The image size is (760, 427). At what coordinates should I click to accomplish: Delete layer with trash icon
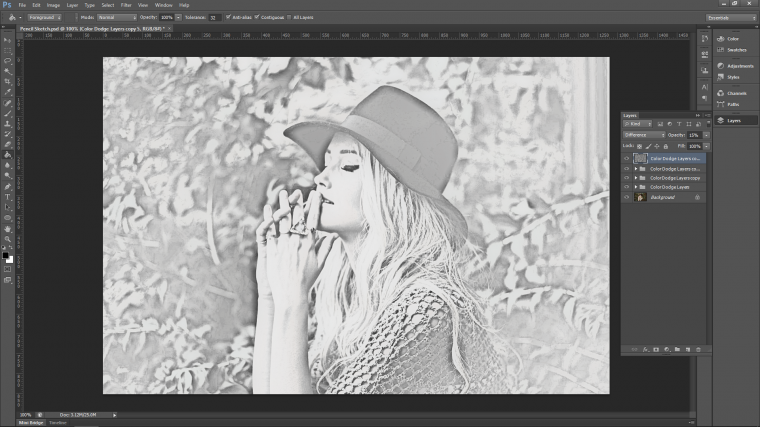[x=698, y=349]
